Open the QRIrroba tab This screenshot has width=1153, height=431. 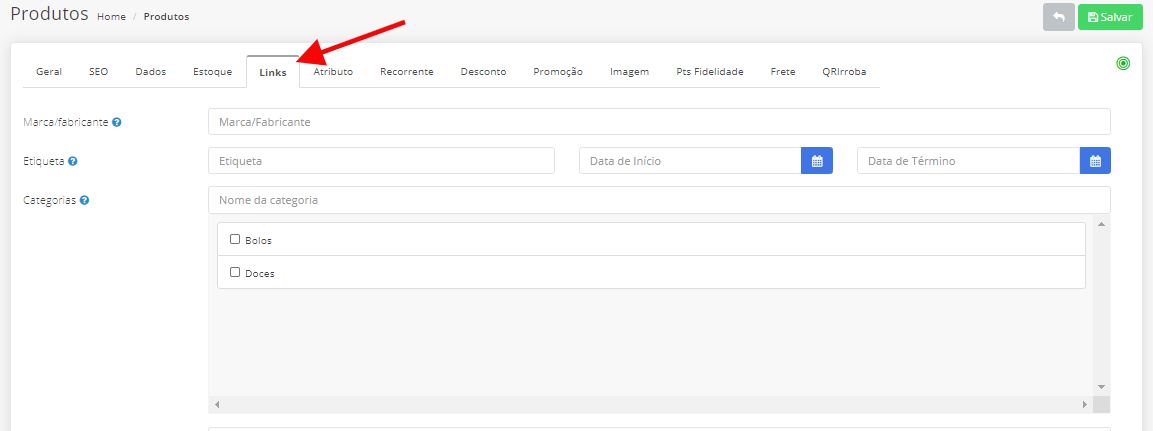(x=844, y=72)
